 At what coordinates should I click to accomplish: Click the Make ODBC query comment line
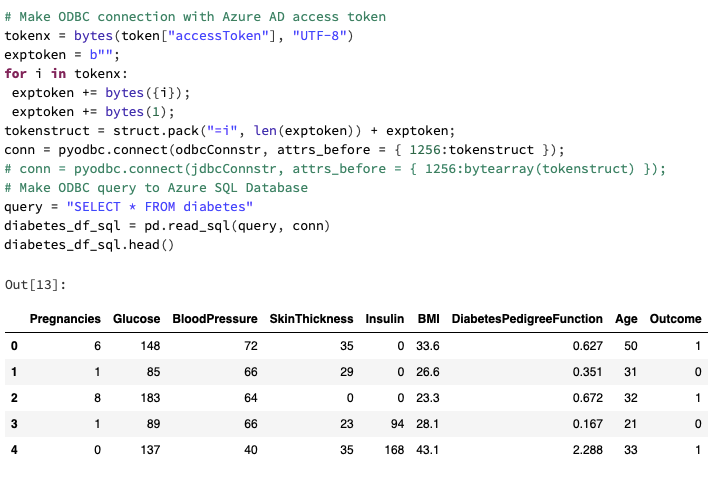(x=156, y=187)
